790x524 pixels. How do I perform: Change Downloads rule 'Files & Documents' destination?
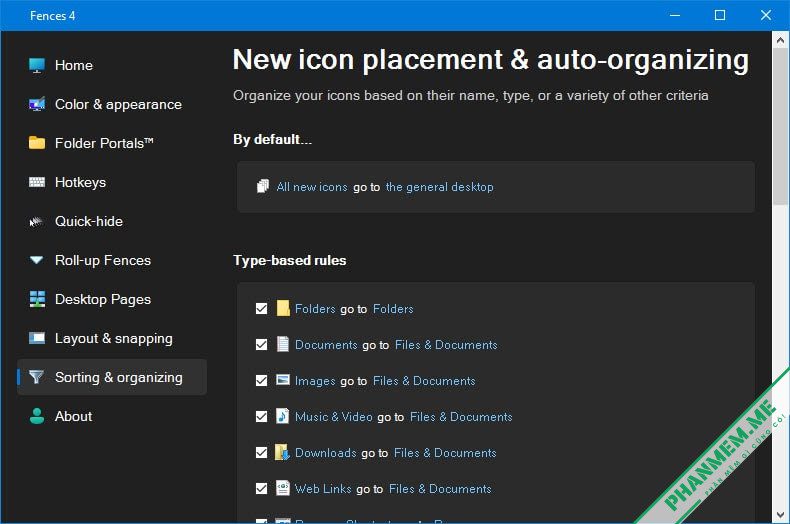445,452
